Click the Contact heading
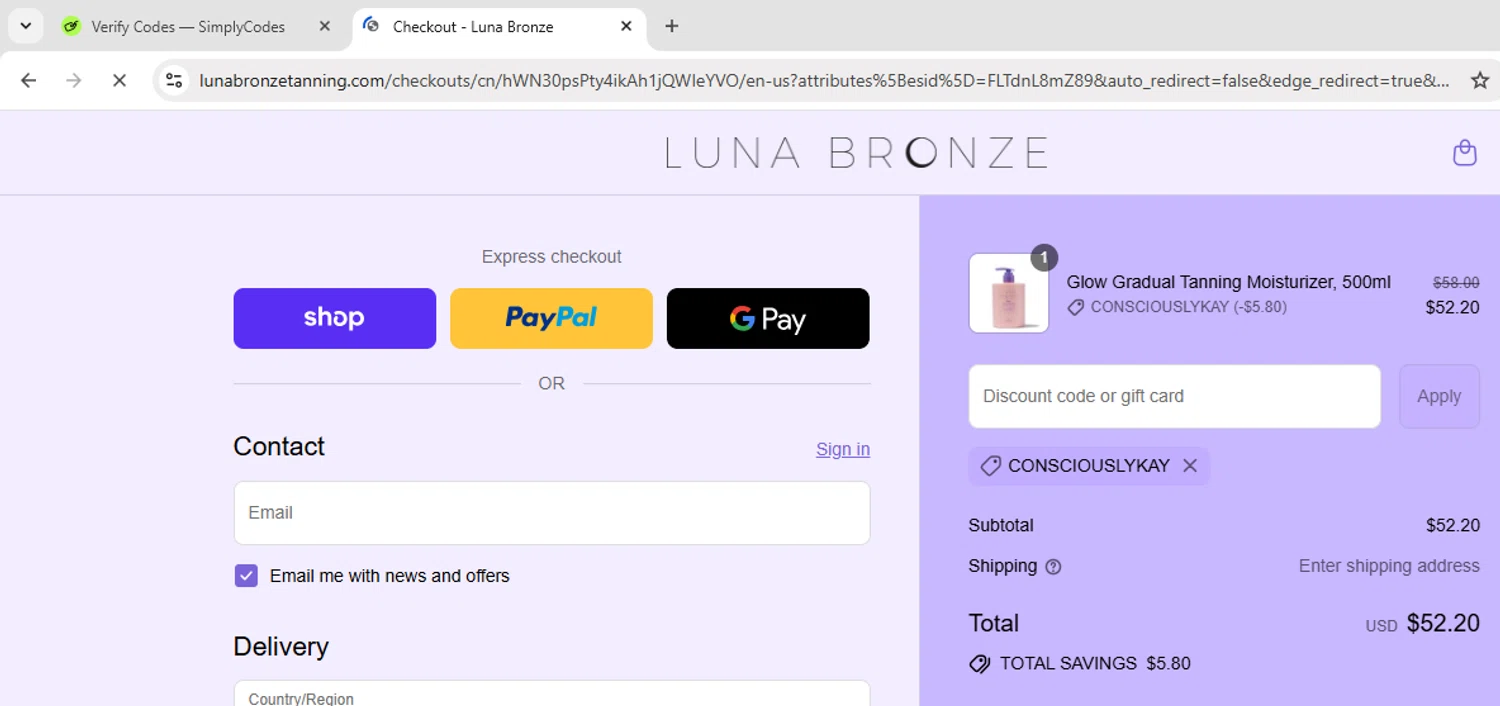 click(x=279, y=446)
